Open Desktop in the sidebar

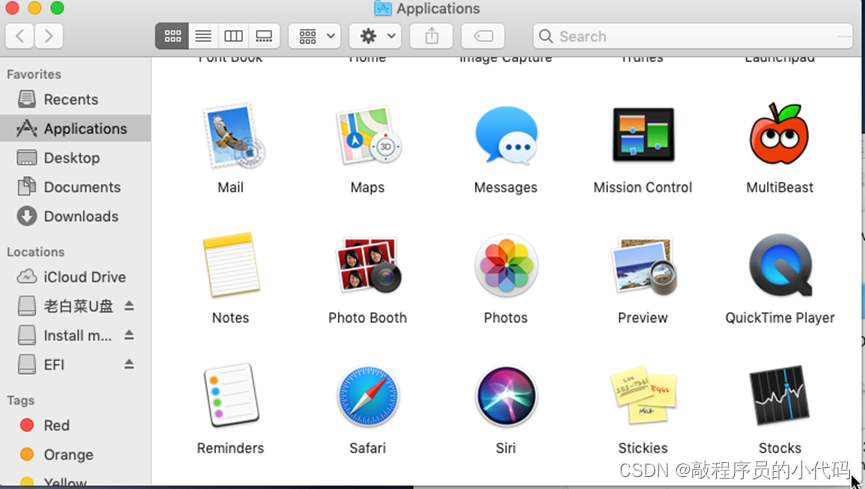75,158
